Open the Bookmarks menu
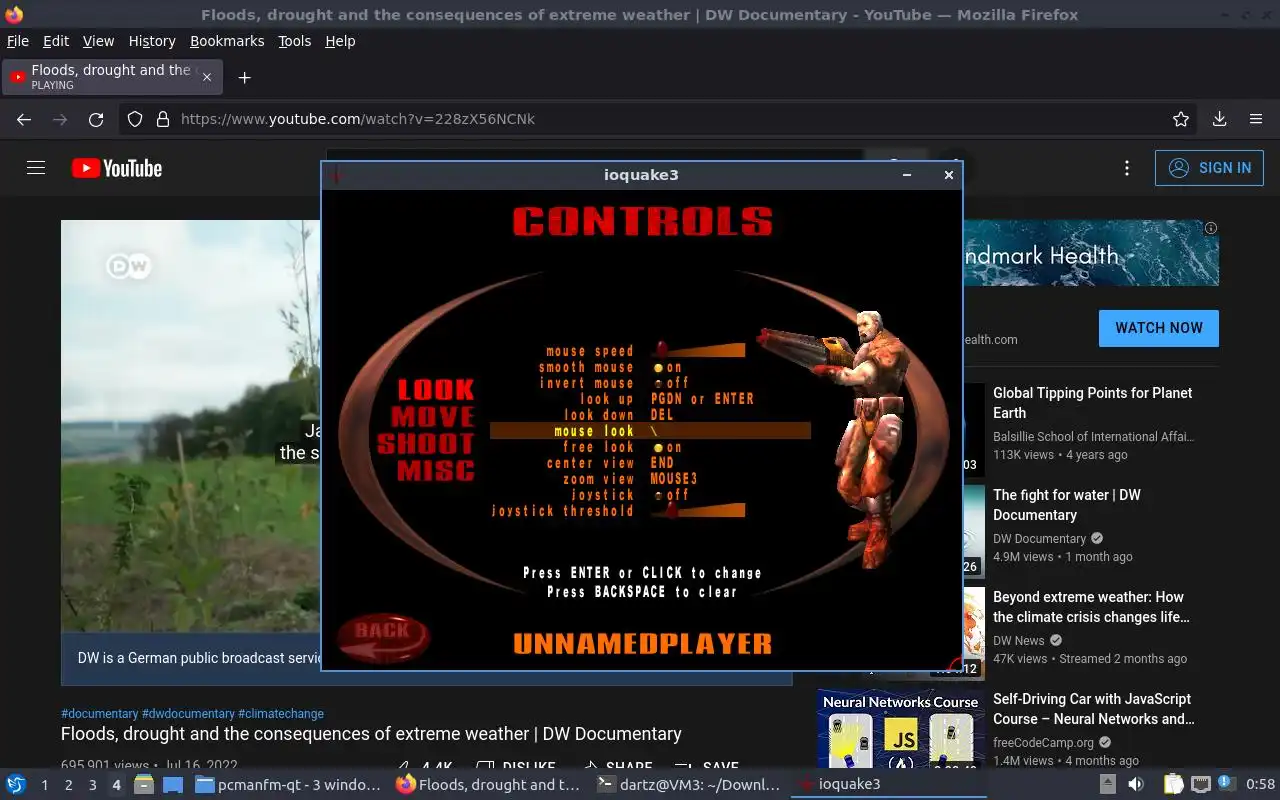 [x=227, y=41]
